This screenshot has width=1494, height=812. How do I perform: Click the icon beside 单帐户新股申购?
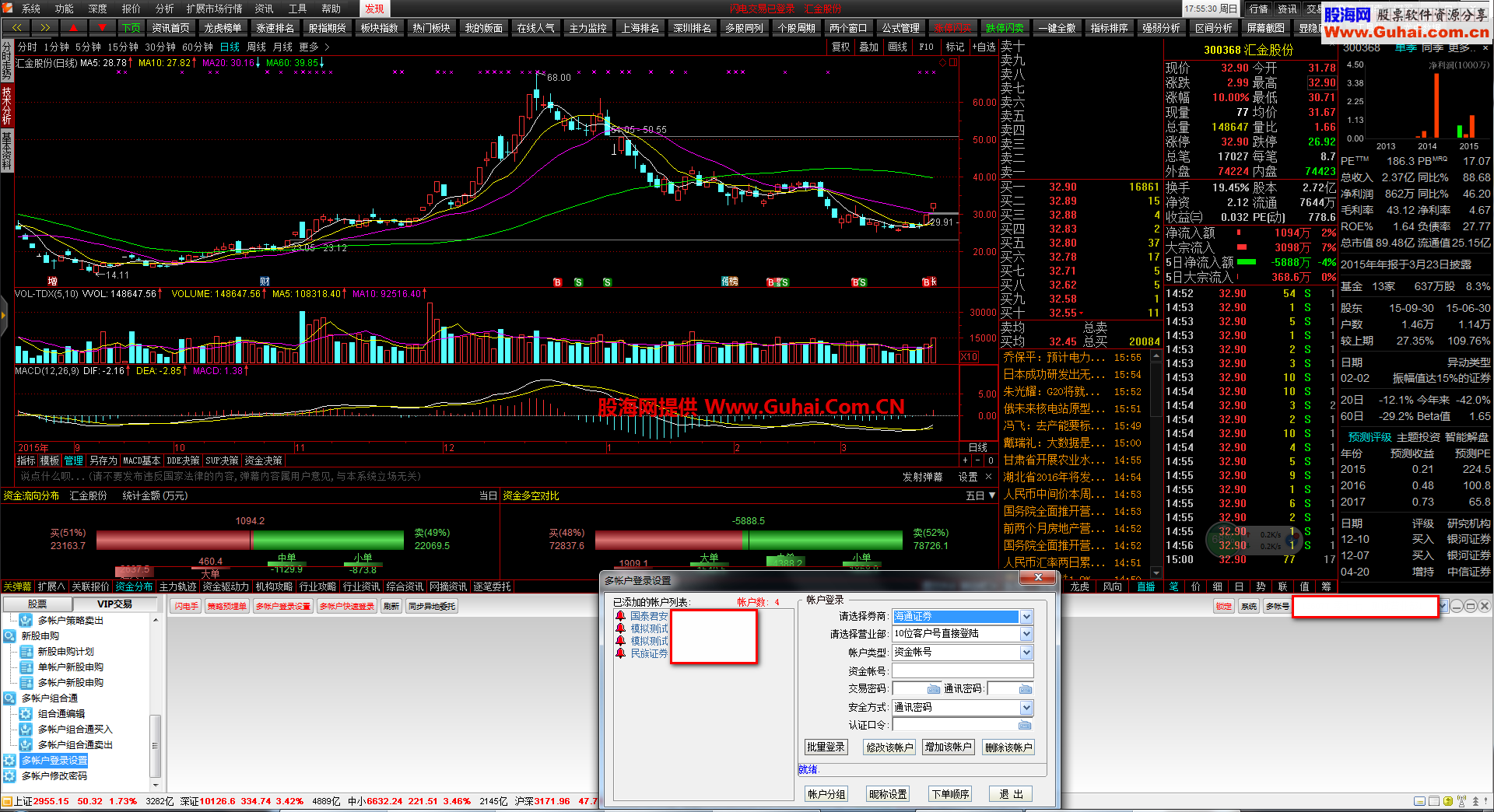[x=26, y=667]
